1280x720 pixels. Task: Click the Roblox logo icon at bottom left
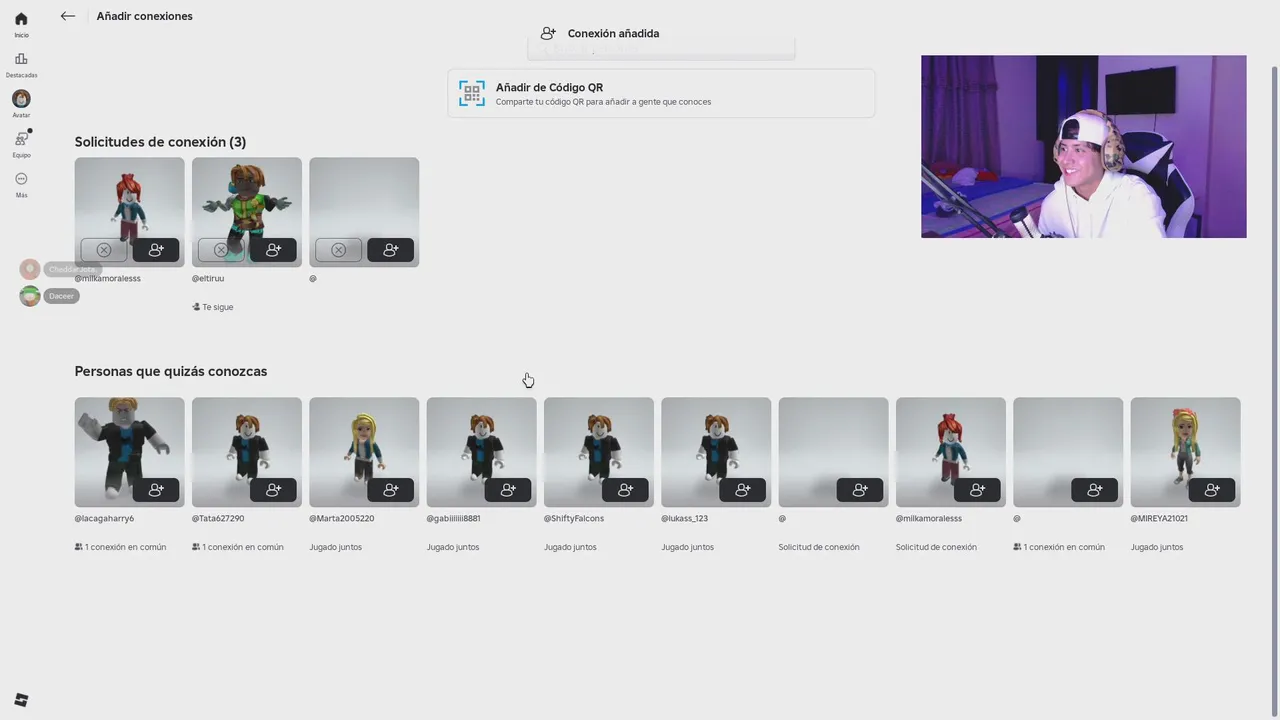pos(21,700)
